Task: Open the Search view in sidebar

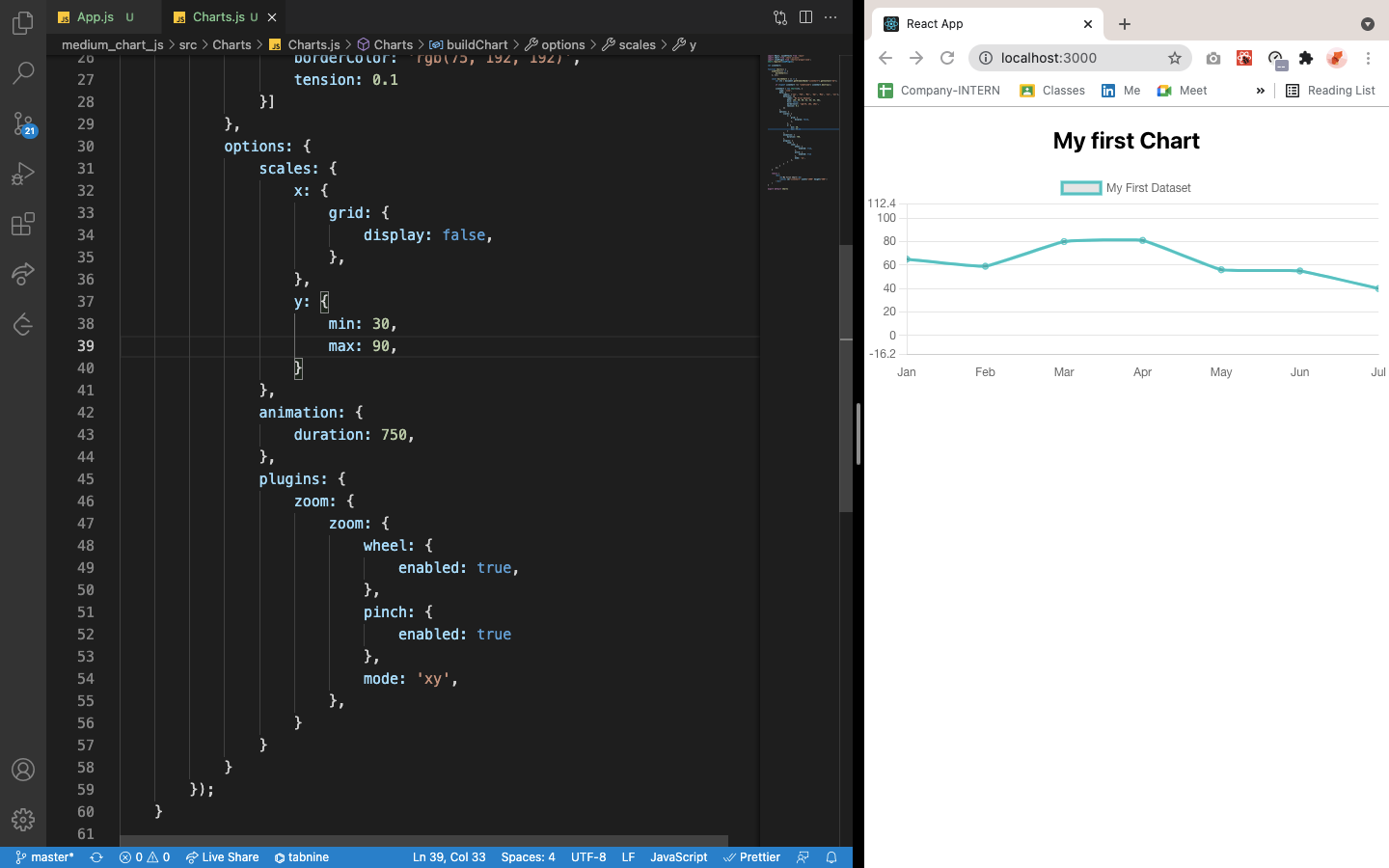Action: [23, 73]
